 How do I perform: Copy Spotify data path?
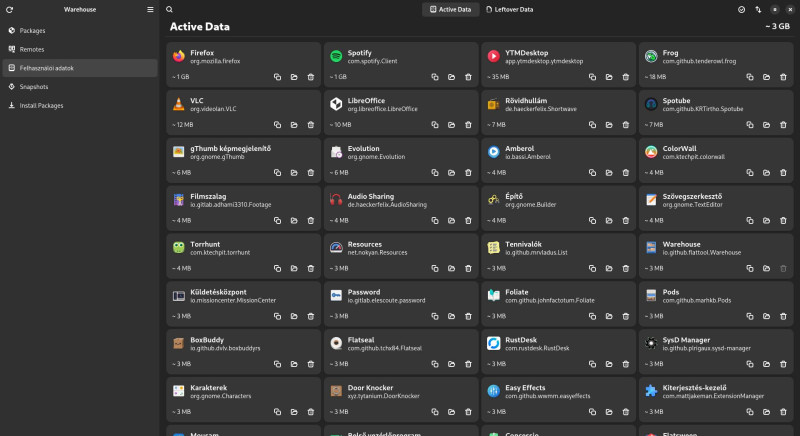[x=435, y=77]
